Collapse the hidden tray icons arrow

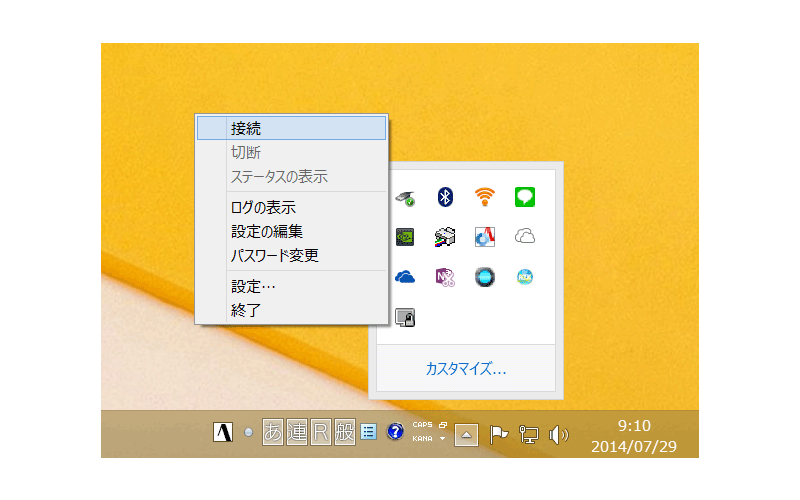[x=467, y=434]
